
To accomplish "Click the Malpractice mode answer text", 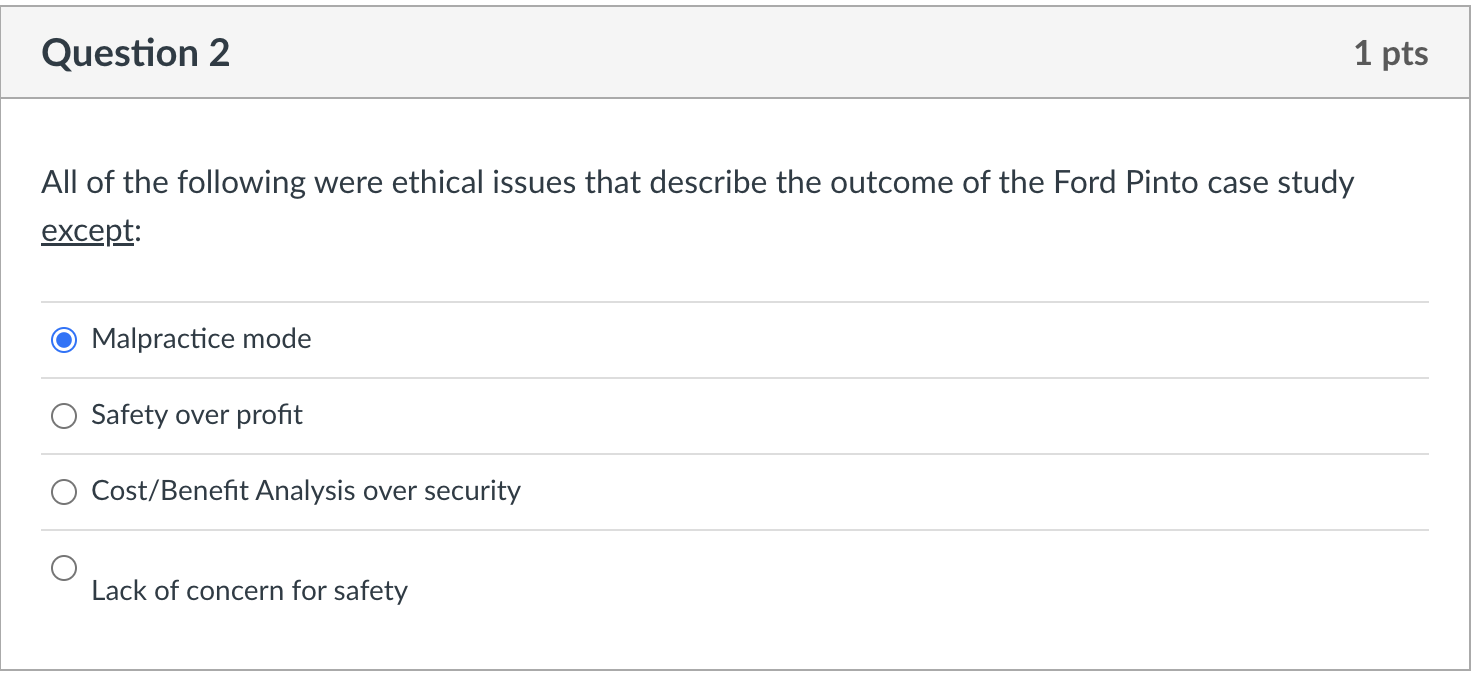I will pyautogui.click(x=201, y=339).
